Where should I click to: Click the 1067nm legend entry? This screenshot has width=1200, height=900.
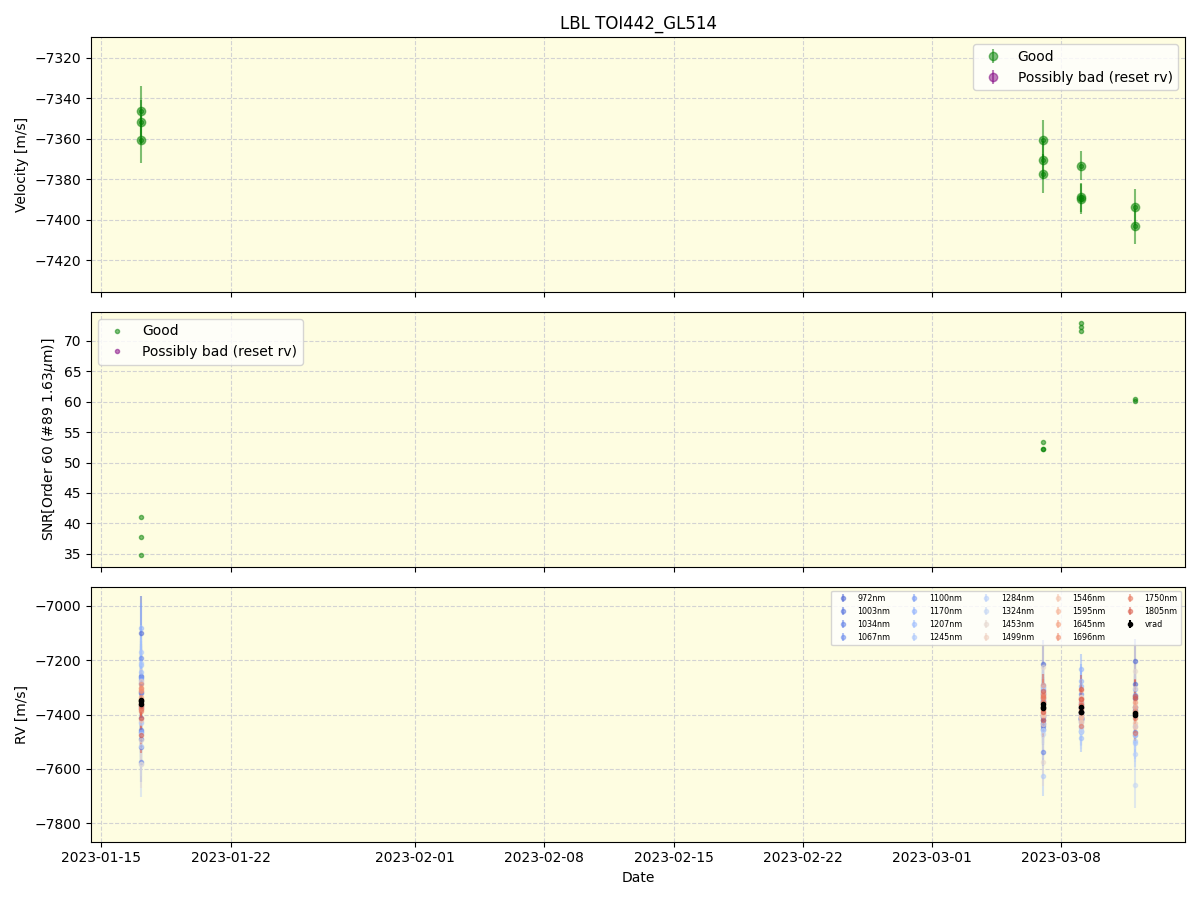pyautogui.click(x=863, y=637)
